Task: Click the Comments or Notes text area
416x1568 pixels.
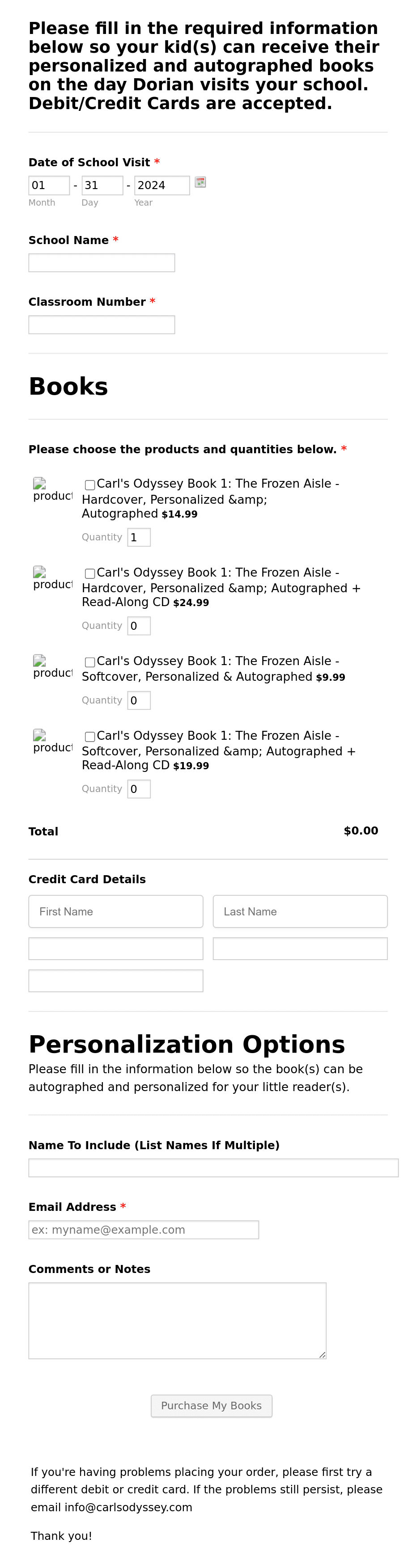Action: tap(177, 1319)
